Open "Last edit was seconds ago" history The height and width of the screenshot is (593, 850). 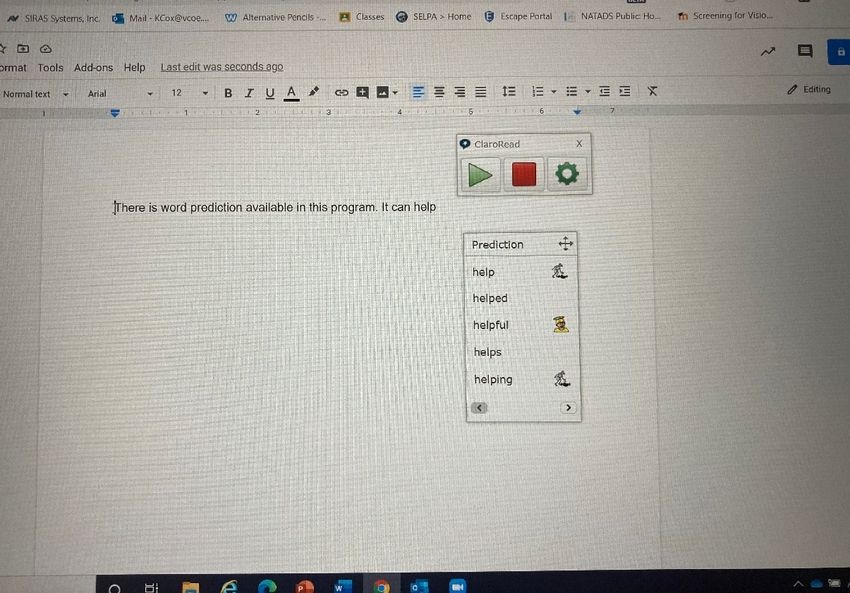(x=222, y=67)
